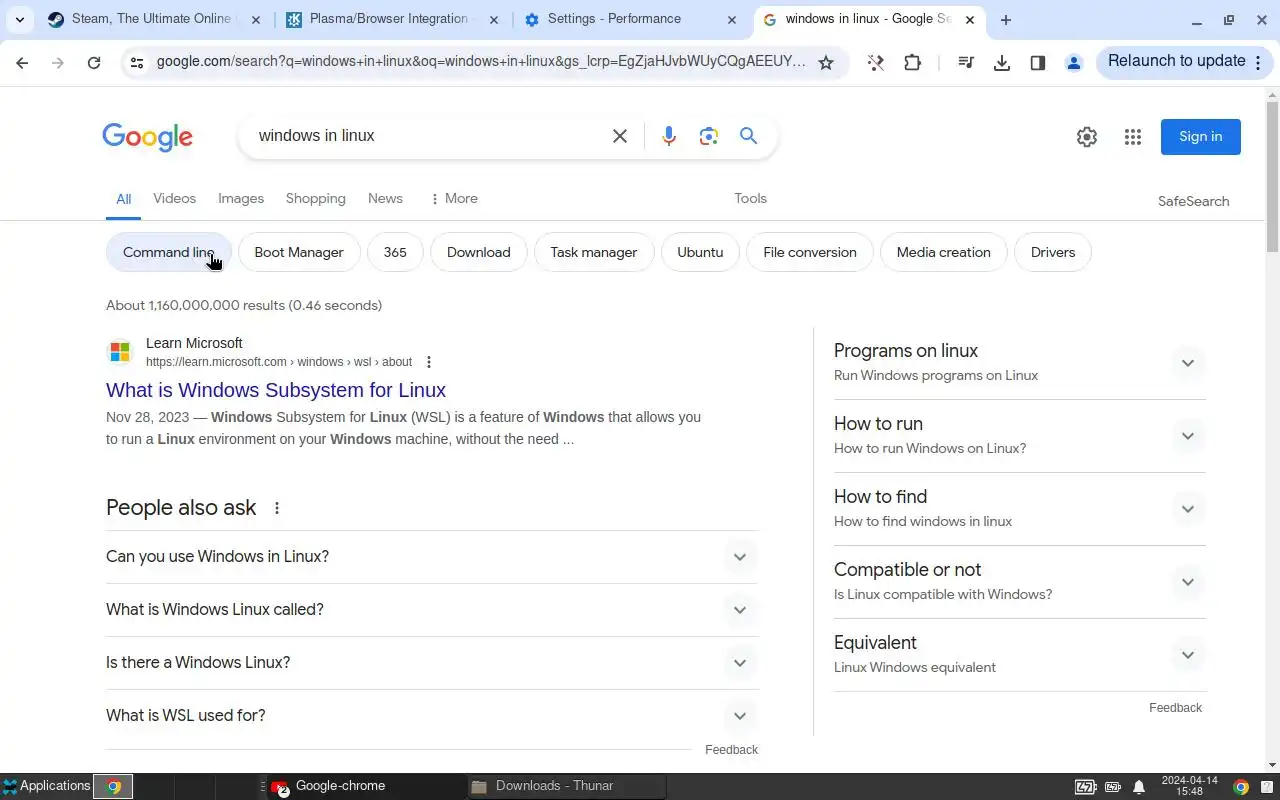1280x800 pixels.
Task: Switch to the Images search tab
Action: click(241, 199)
